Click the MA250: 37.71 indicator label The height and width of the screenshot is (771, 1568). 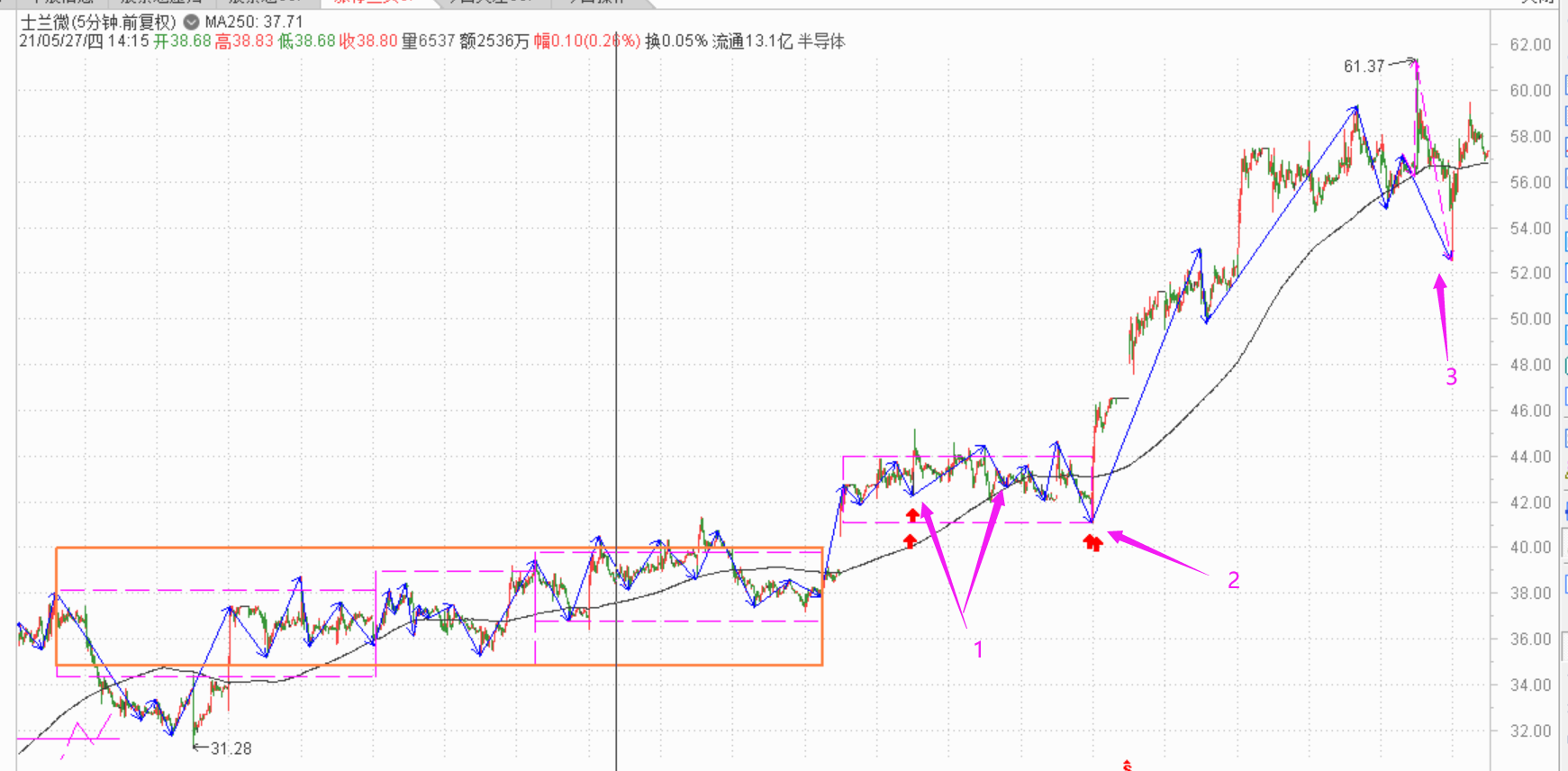(x=253, y=22)
